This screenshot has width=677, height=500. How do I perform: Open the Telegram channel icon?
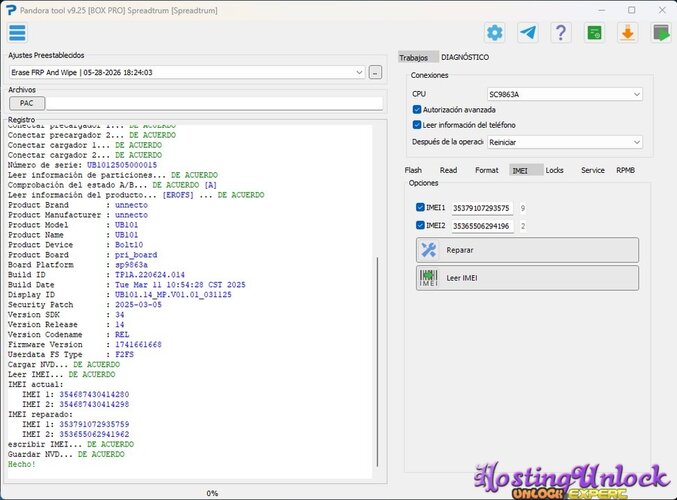528,33
